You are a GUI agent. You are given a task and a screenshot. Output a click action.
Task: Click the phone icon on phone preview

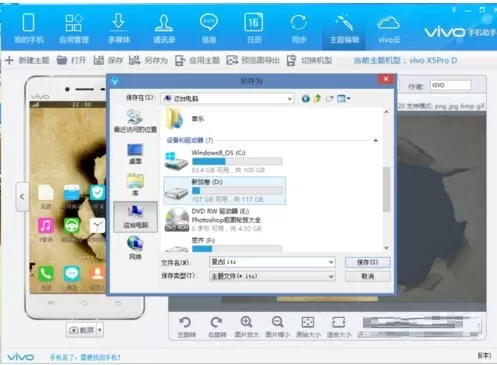[46, 274]
